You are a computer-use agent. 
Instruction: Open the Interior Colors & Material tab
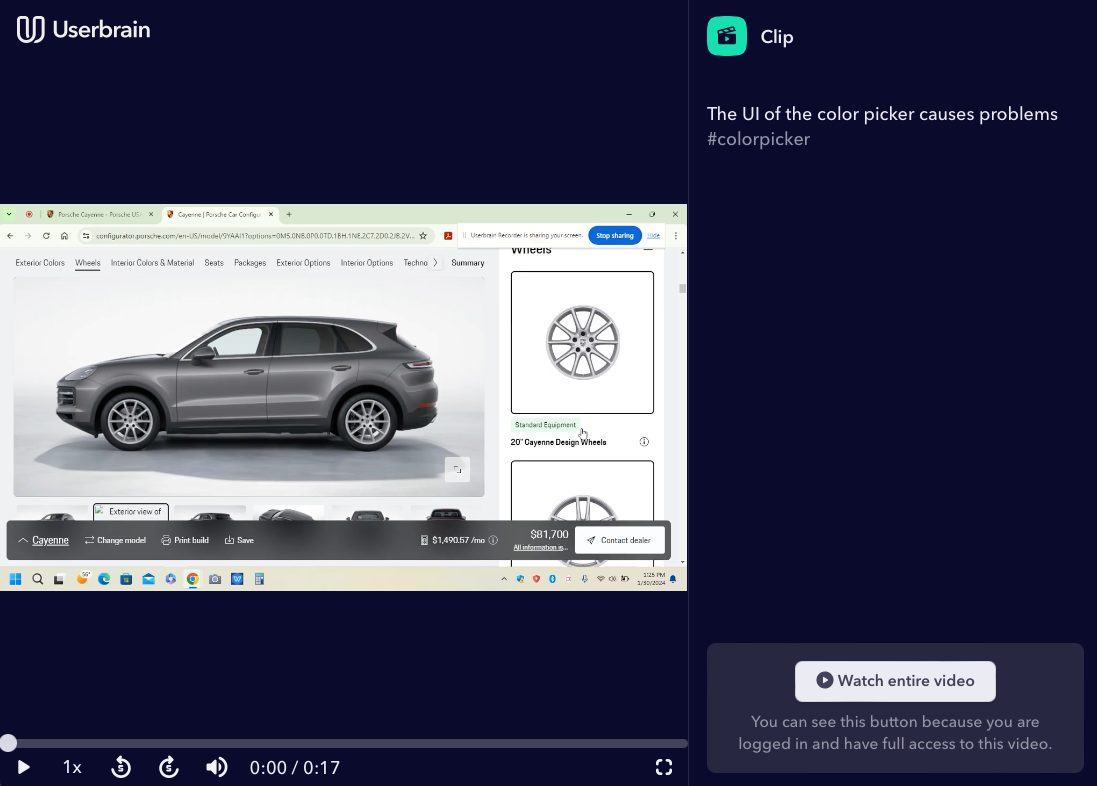tap(152, 262)
